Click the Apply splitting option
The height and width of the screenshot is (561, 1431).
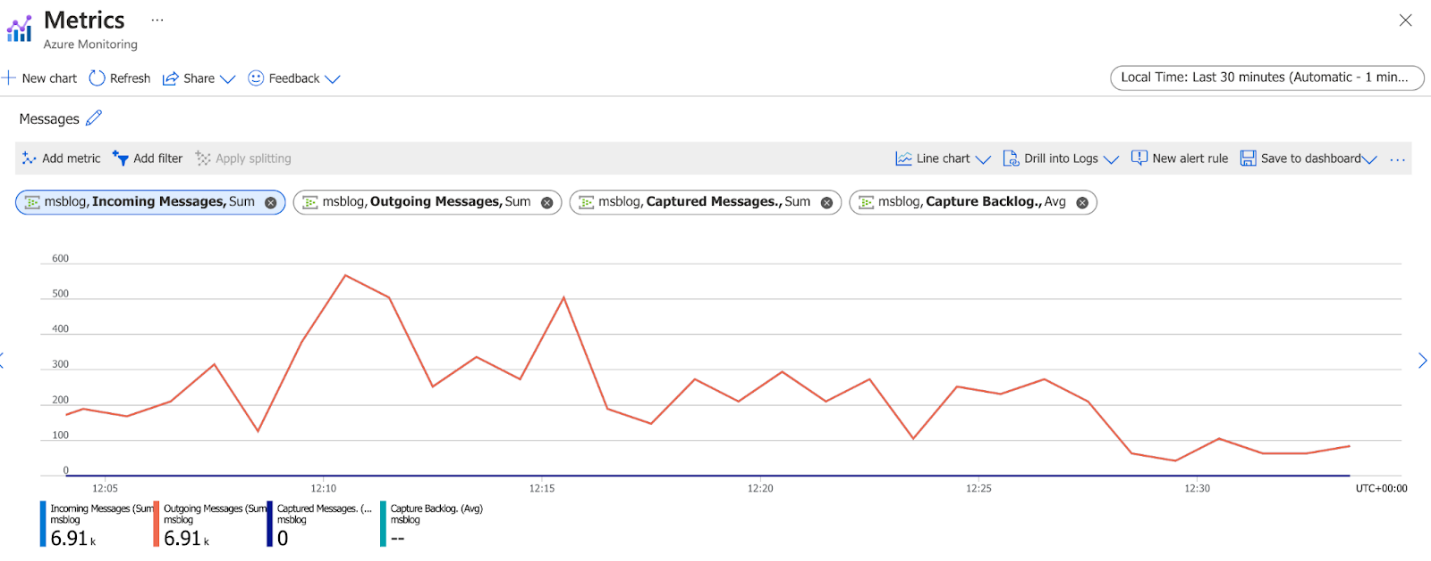point(243,158)
